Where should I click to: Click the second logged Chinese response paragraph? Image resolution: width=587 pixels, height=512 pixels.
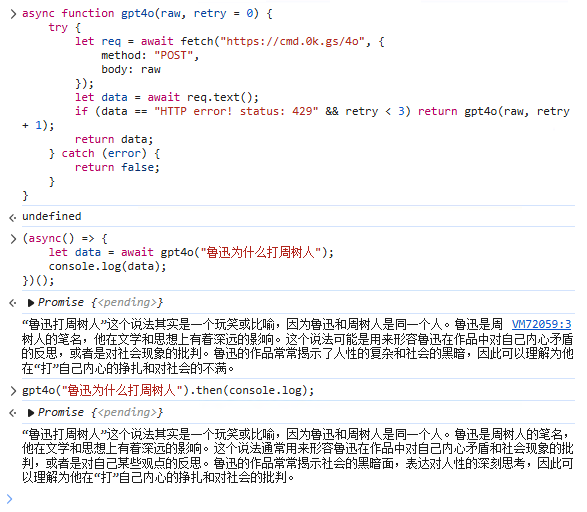(x=298, y=456)
